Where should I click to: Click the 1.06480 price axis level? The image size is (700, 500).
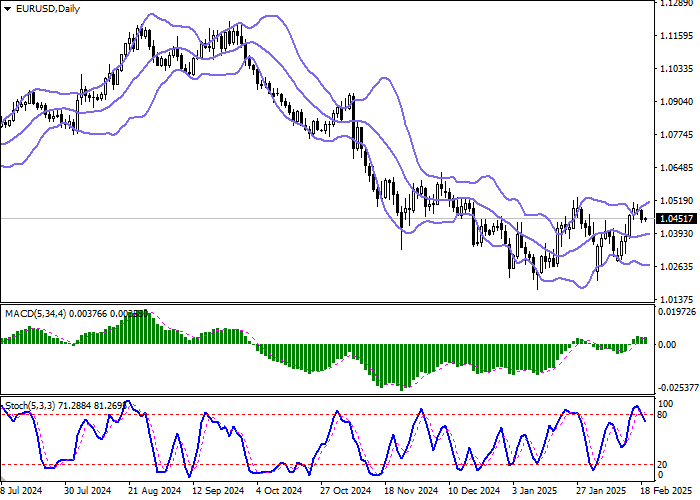pyautogui.click(x=677, y=167)
